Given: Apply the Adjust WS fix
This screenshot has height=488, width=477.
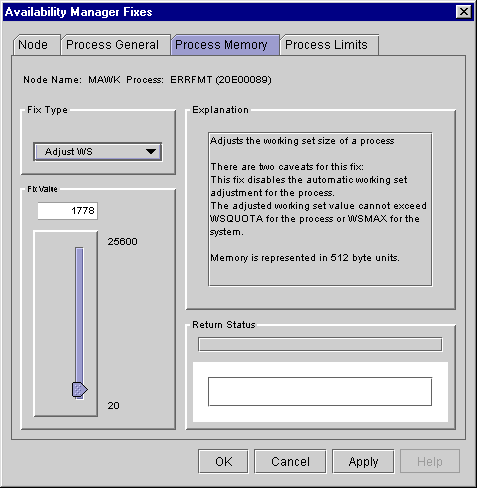Looking at the screenshot, I should coord(363,461).
